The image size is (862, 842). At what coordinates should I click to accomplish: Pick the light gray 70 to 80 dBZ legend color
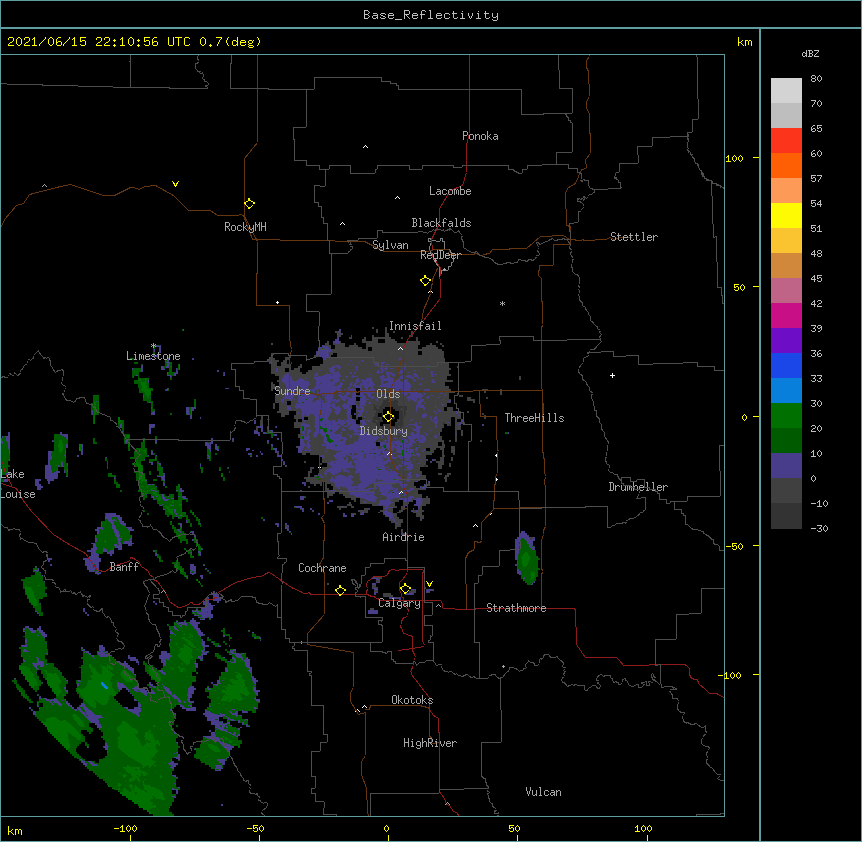point(786,90)
